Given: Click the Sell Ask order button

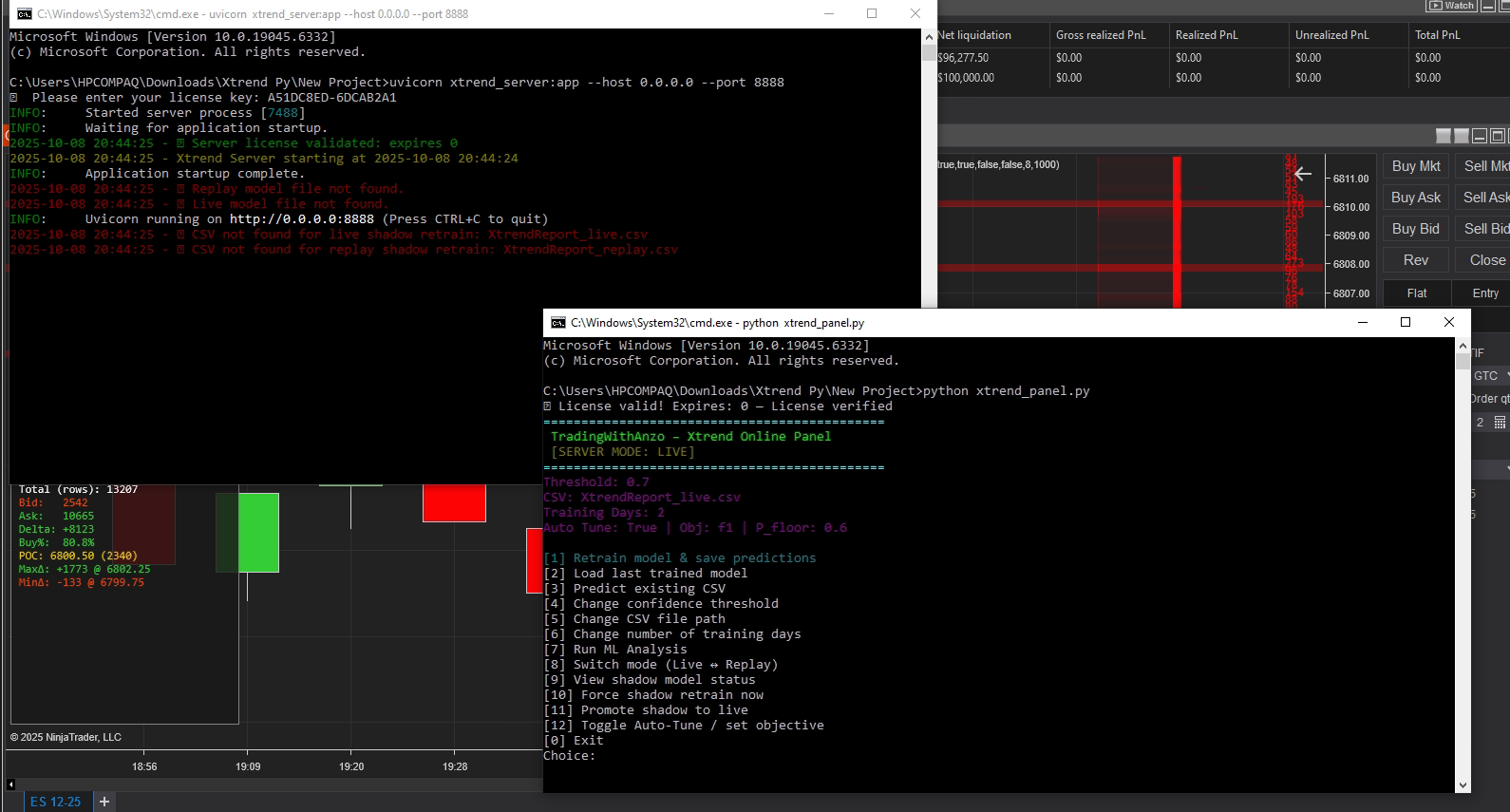Looking at the screenshot, I should click(1483, 198).
